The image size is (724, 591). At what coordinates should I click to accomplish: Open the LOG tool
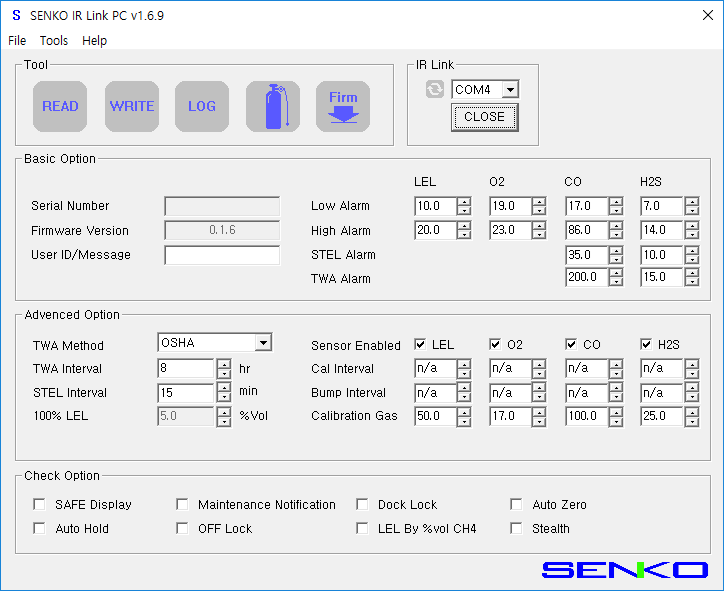202,107
